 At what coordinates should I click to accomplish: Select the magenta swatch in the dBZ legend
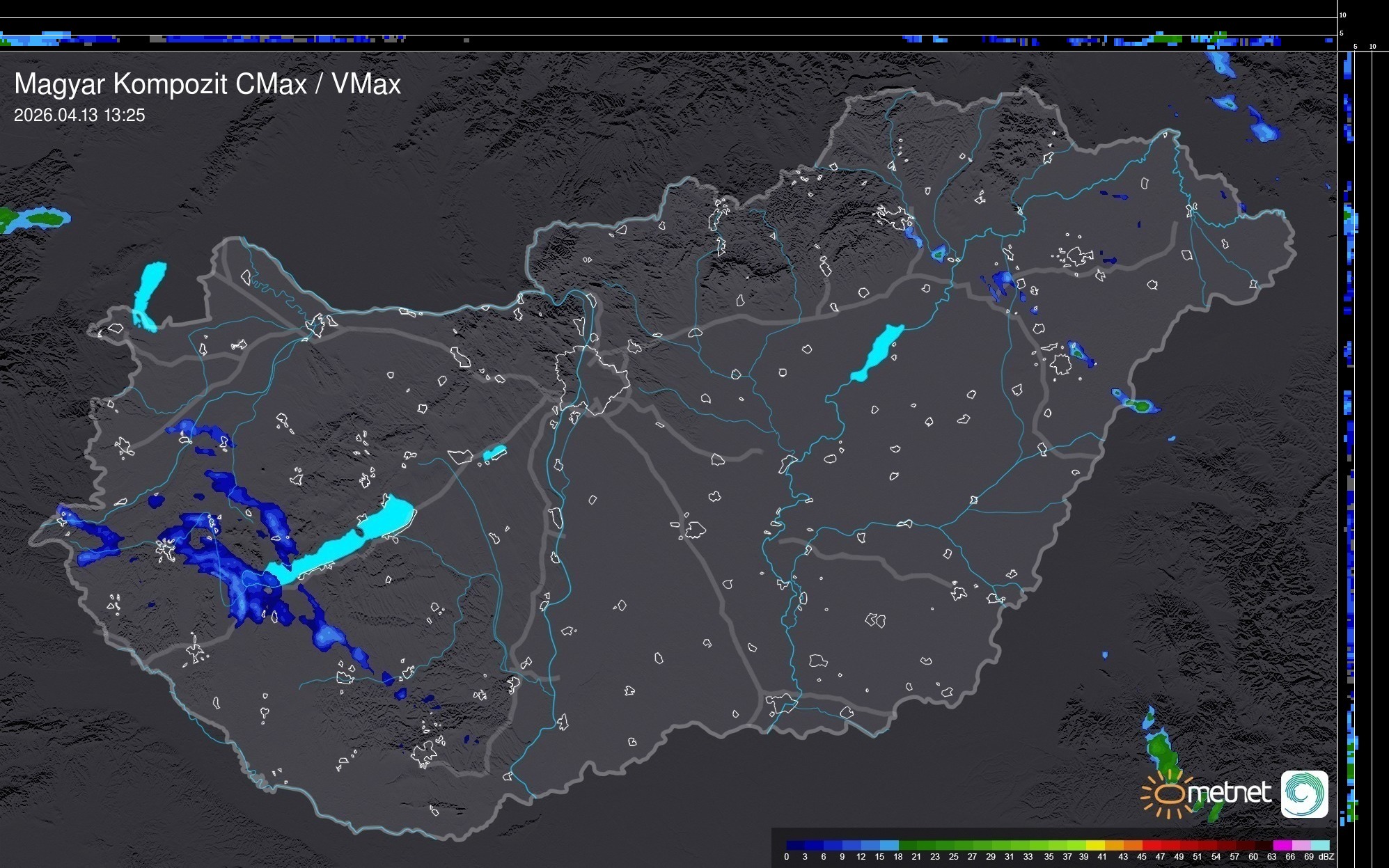(1282, 845)
